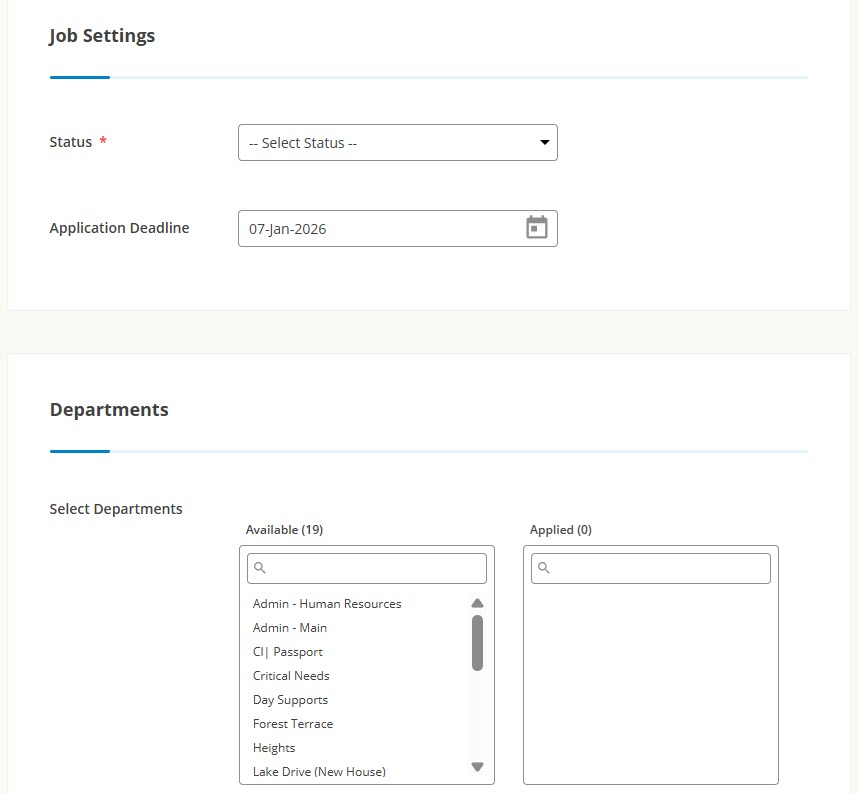This screenshot has width=859, height=794.
Task: Open the Application Deadline calendar picker
Action: click(x=536, y=227)
